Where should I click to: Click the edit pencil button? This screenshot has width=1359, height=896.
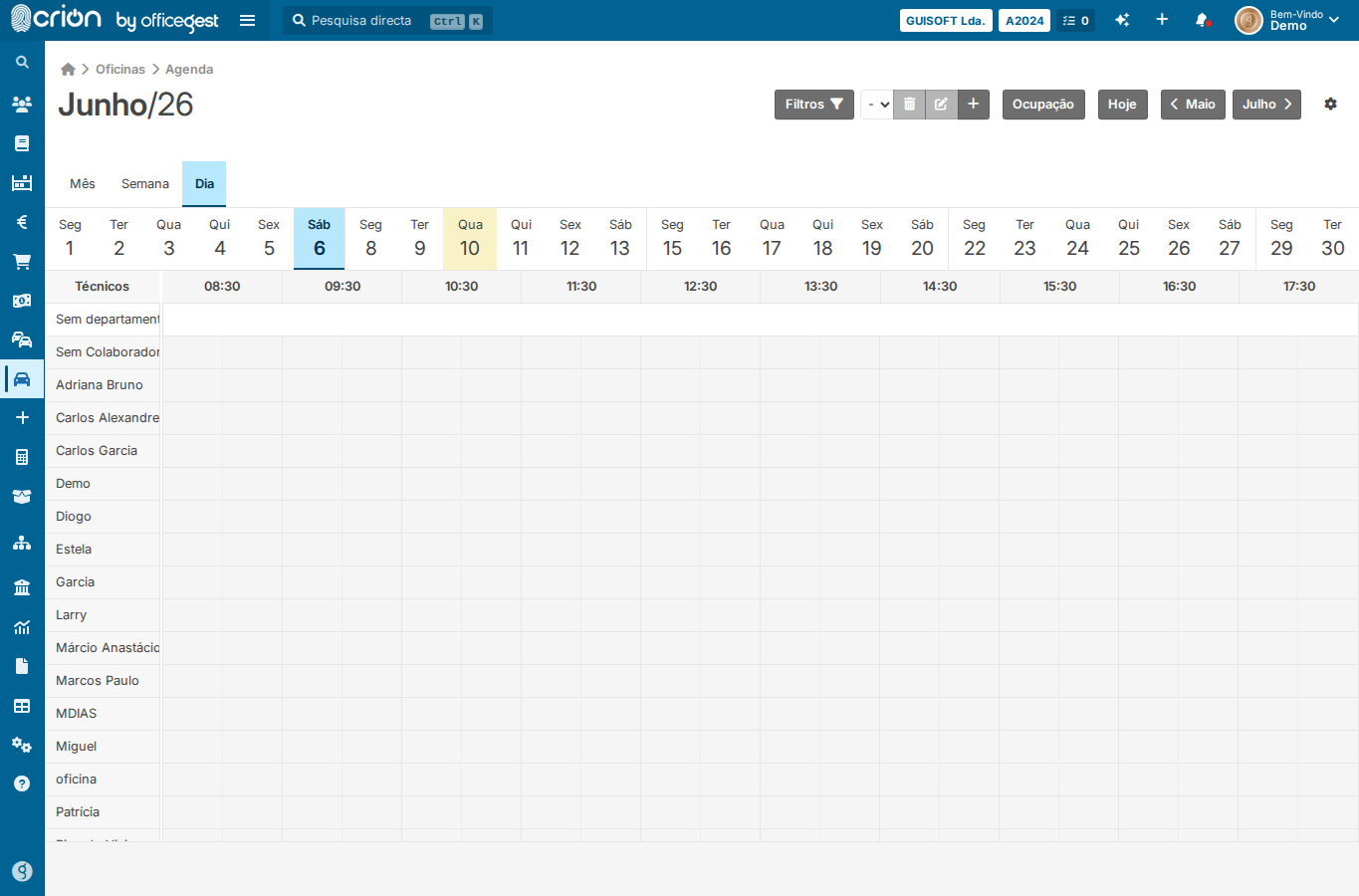coord(941,105)
